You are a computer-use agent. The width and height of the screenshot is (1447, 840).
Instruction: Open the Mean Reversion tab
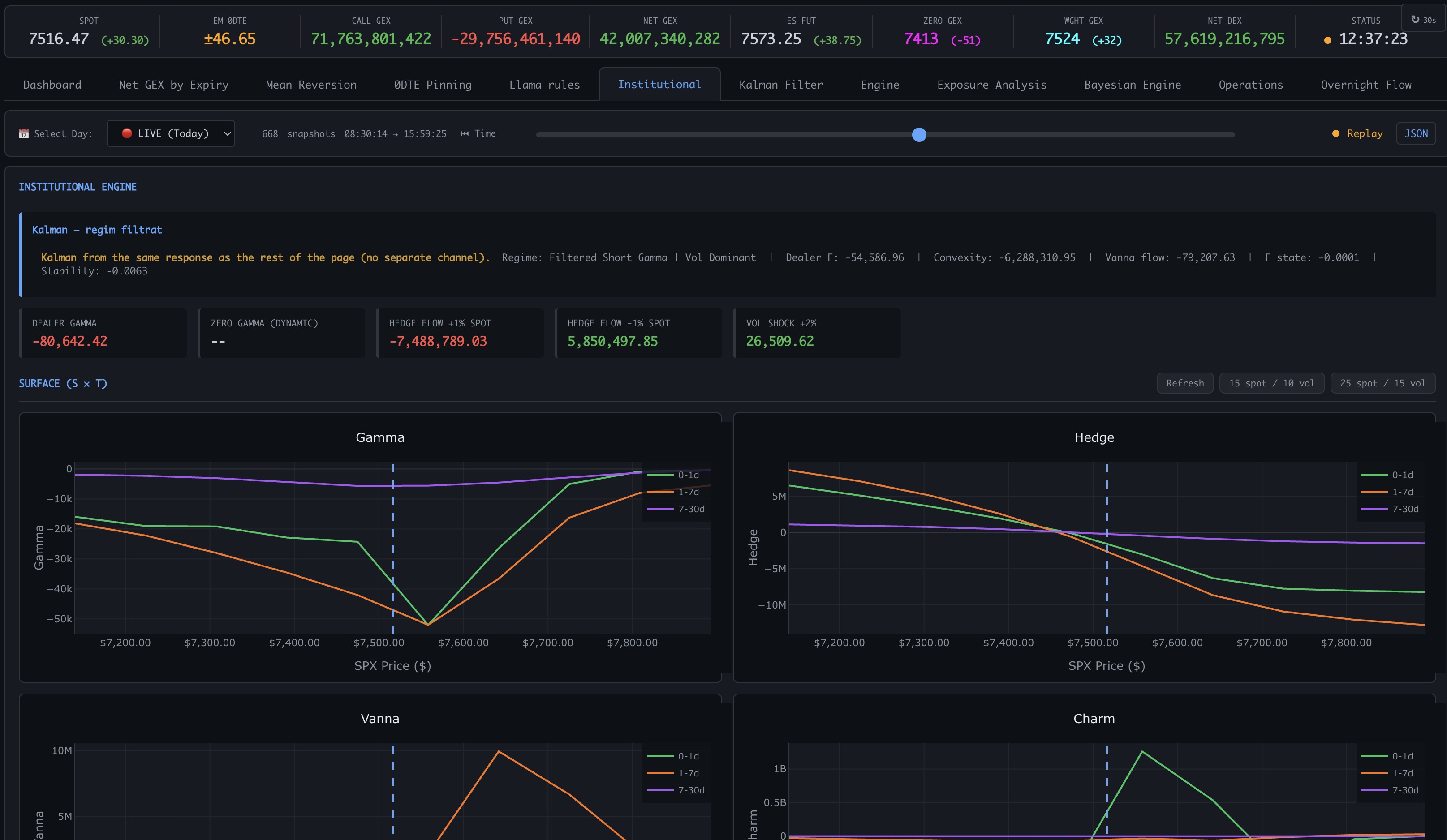pyautogui.click(x=311, y=85)
